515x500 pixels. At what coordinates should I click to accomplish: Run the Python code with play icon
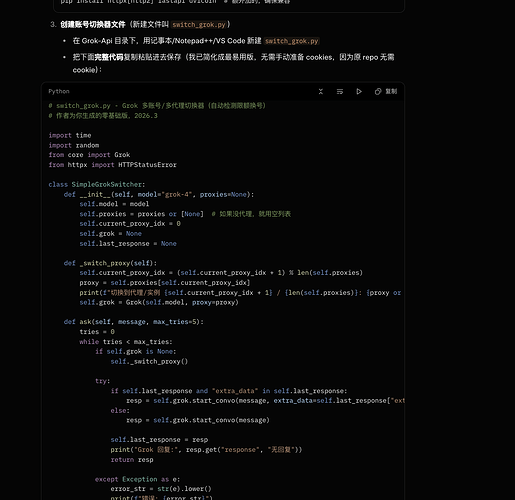pos(359,91)
